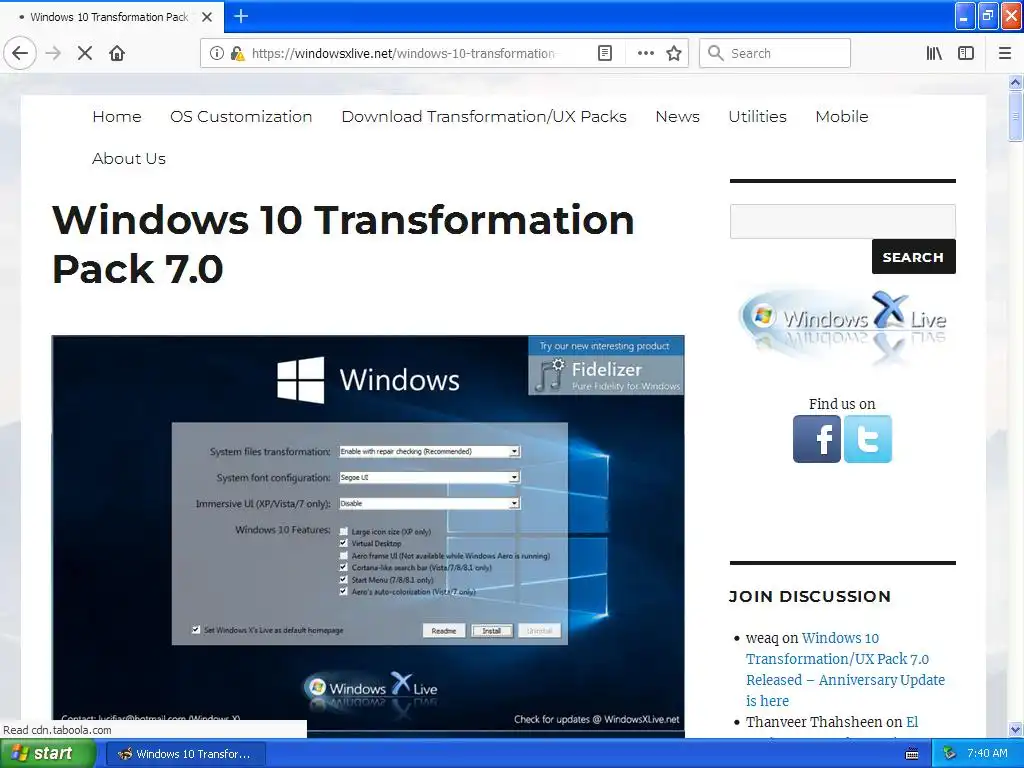Click the JOIN DISCUSSION heading
Image resolution: width=1024 pixels, height=768 pixels.
(810, 596)
